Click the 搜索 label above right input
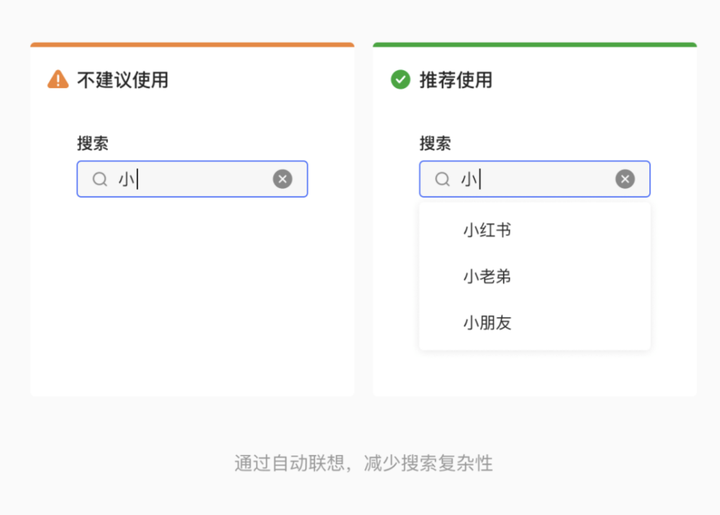Viewport: 720px width, 515px height. pyautogui.click(x=435, y=144)
